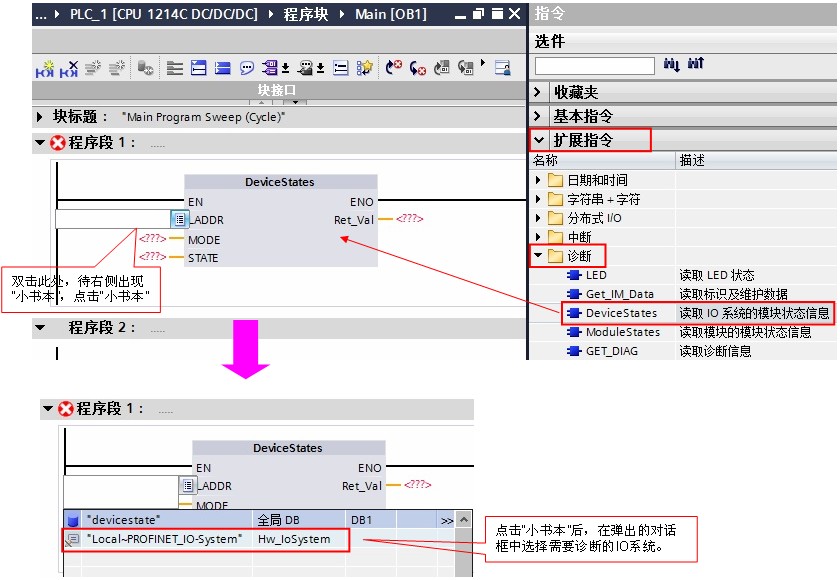
Task: Float the editor window icon
Action: 478,14
